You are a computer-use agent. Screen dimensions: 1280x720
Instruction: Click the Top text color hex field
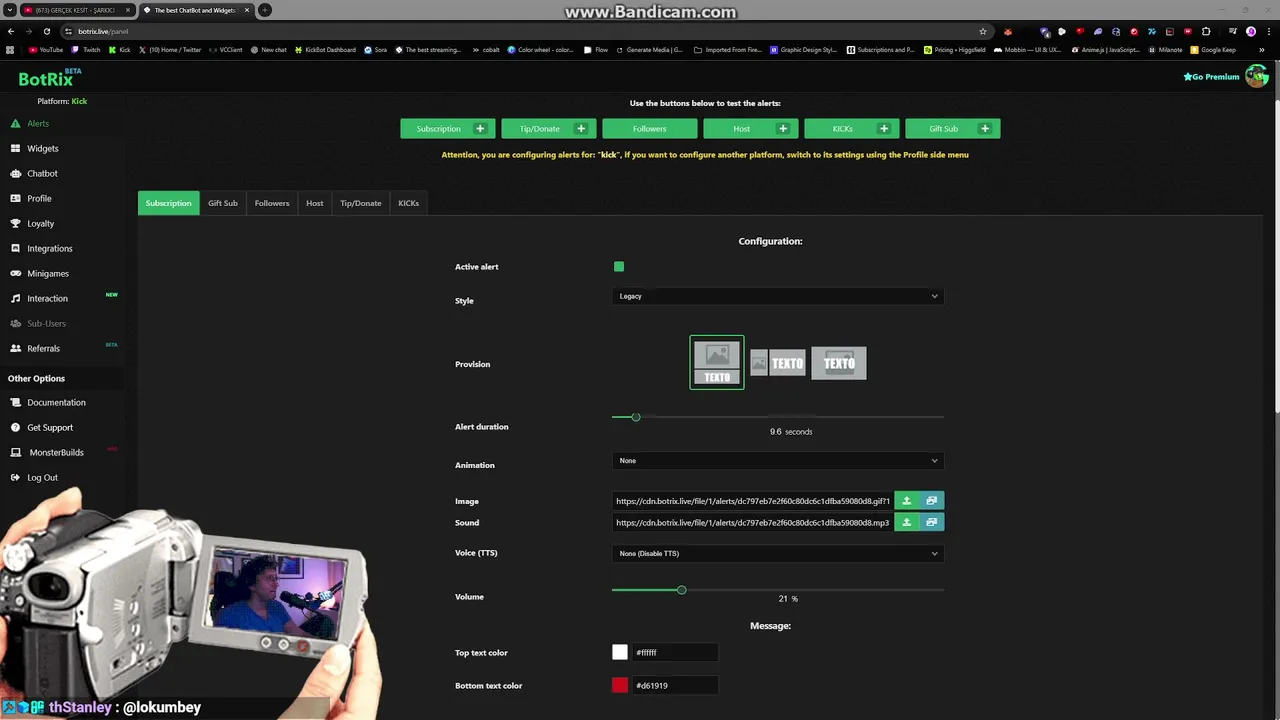click(675, 652)
